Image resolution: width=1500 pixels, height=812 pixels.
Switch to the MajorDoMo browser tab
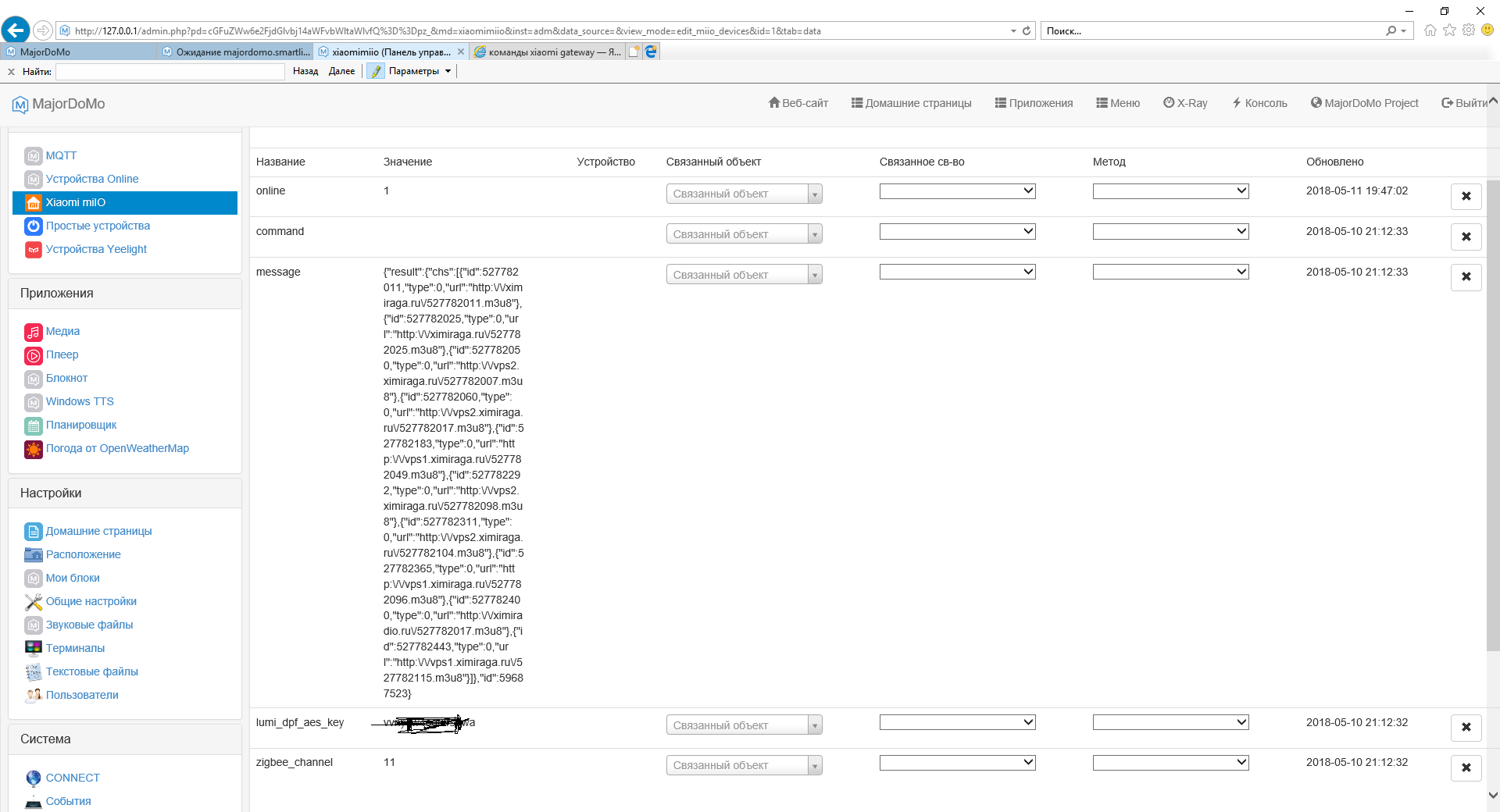click(78, 52)
